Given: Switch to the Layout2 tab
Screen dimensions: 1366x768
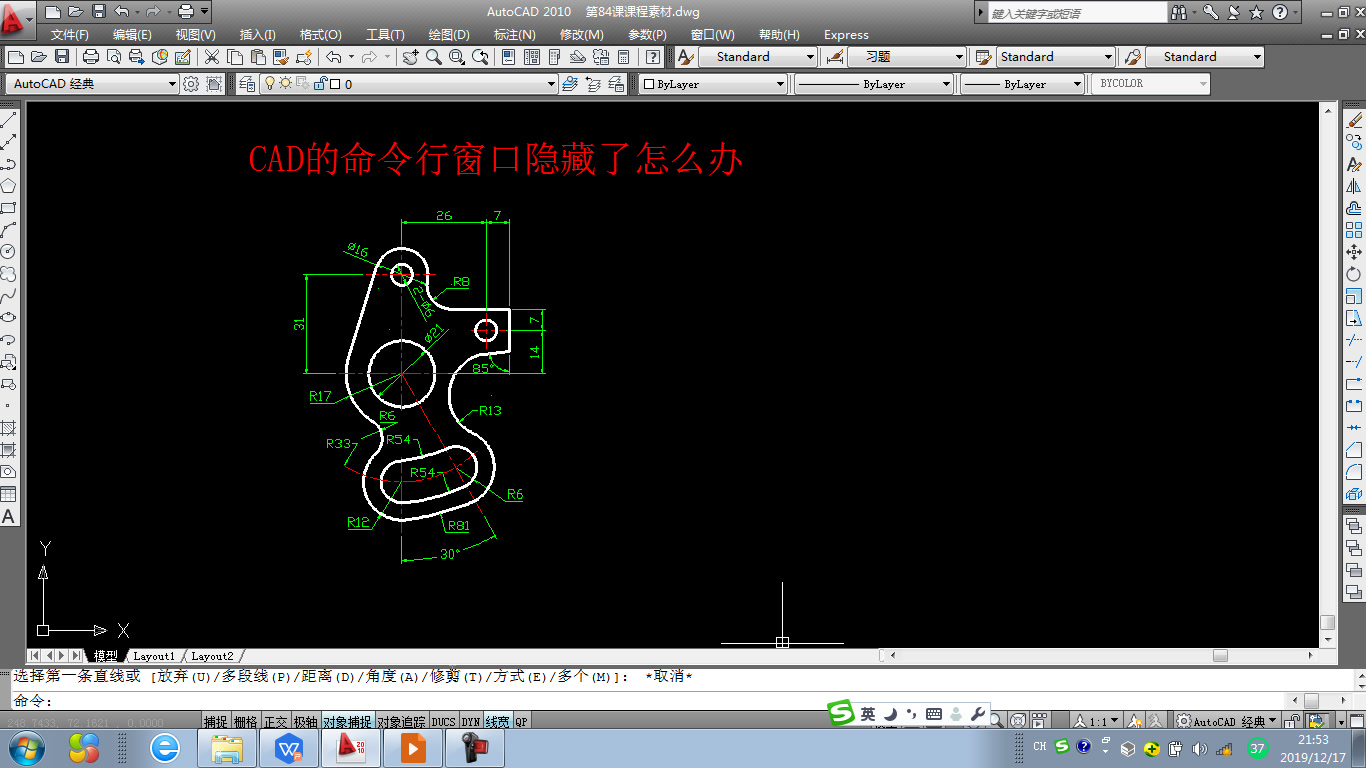Looking at the screenshot, I should click(x=212, y=656).
